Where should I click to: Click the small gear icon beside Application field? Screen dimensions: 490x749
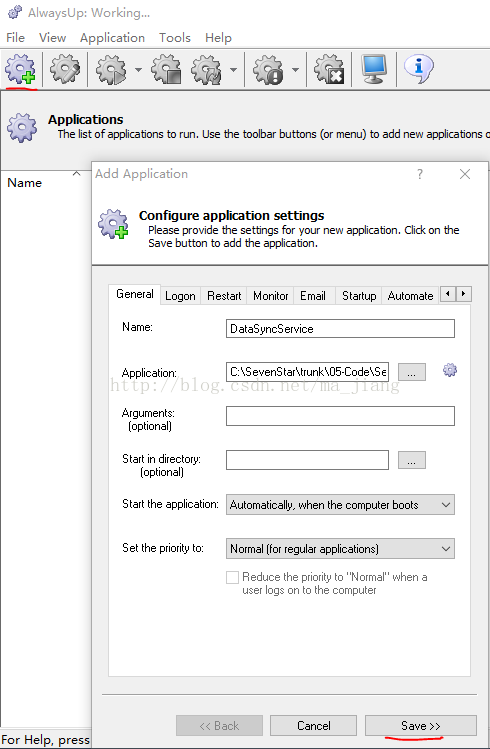point(449,370)
